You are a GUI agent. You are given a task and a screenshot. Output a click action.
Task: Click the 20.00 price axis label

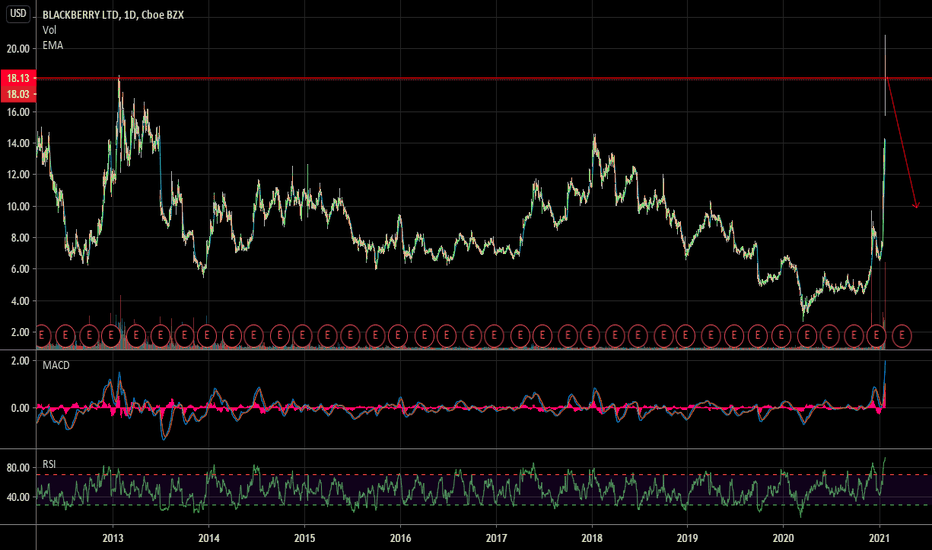(x=18, y=49)
